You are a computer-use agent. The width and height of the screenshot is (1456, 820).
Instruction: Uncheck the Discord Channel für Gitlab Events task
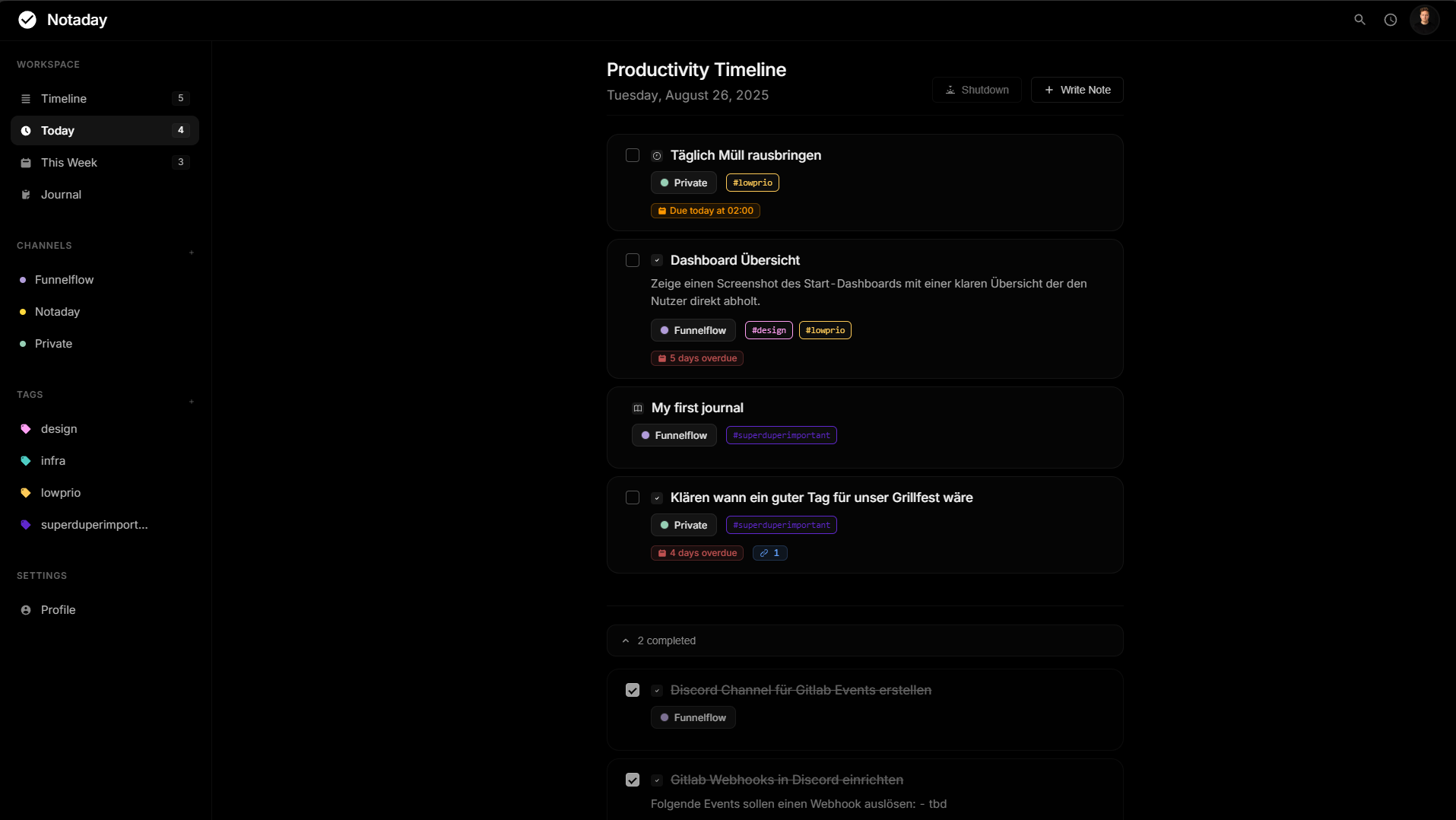[633, 690]
